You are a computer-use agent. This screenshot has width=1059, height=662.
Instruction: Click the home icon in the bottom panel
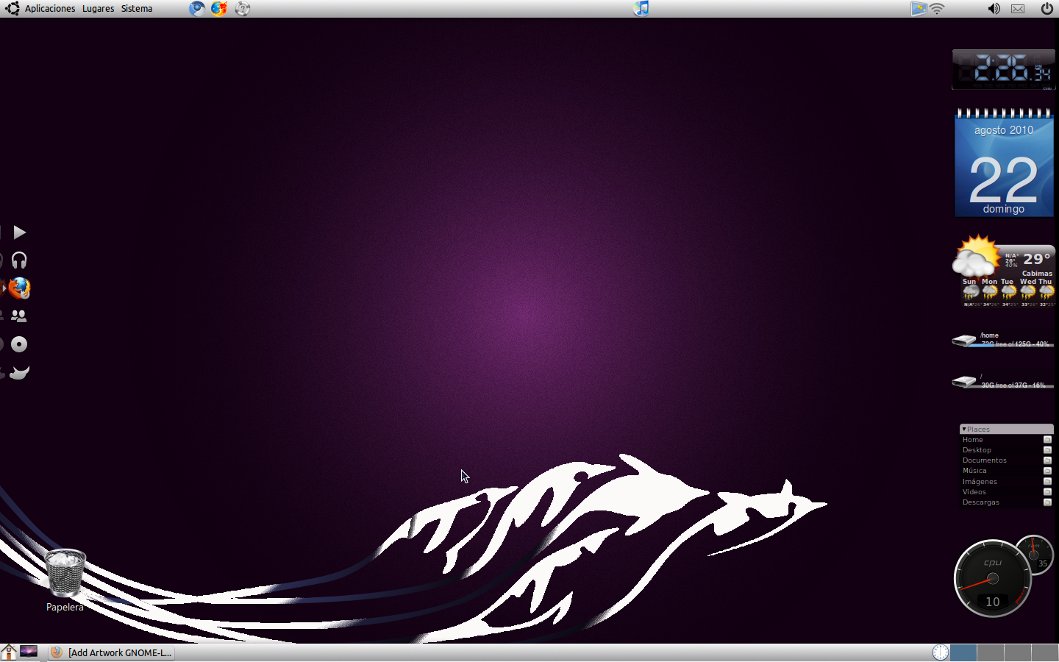[x=9, y=653]
